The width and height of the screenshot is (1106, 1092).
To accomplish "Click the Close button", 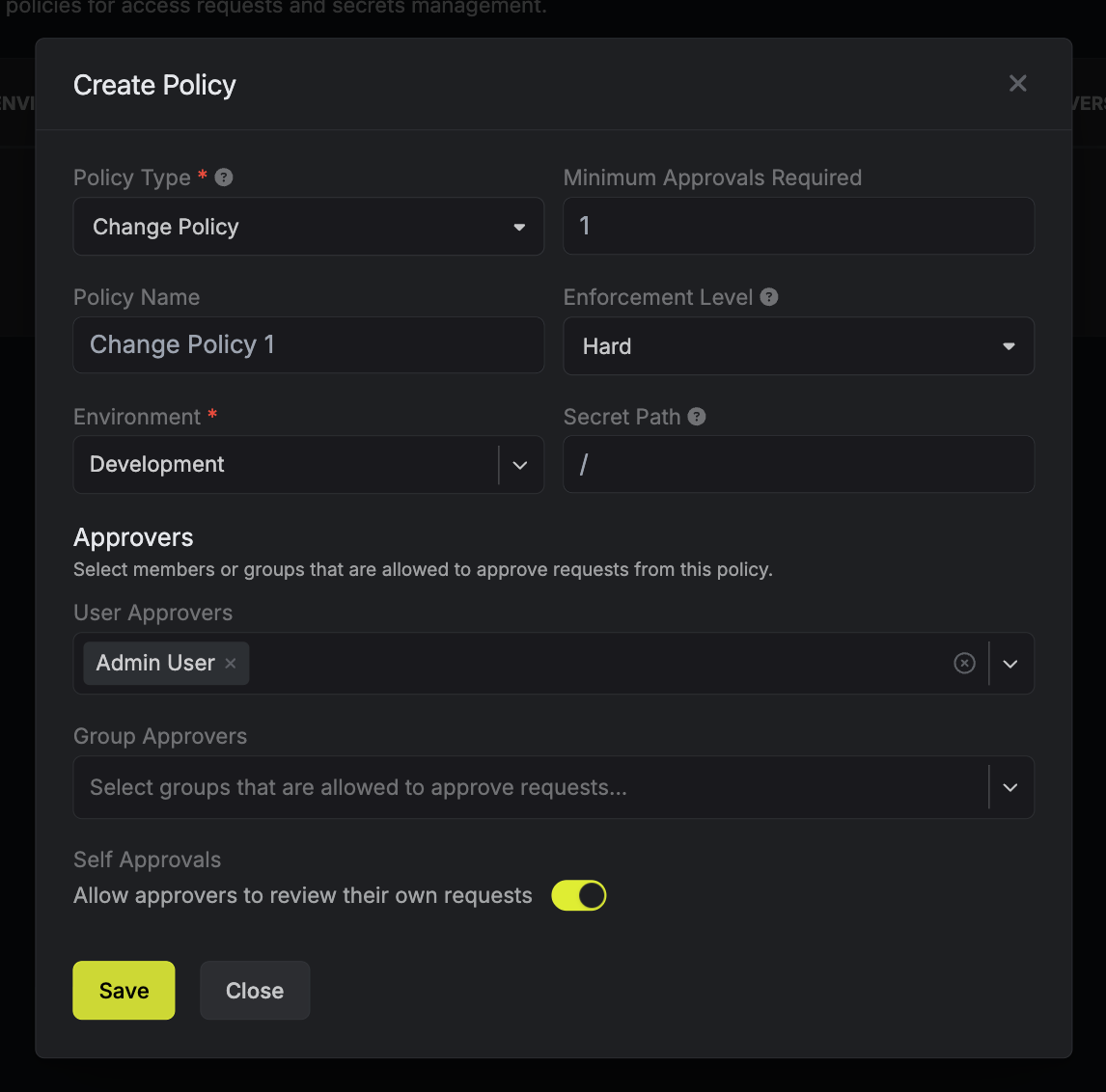I will tap(255, 991).
